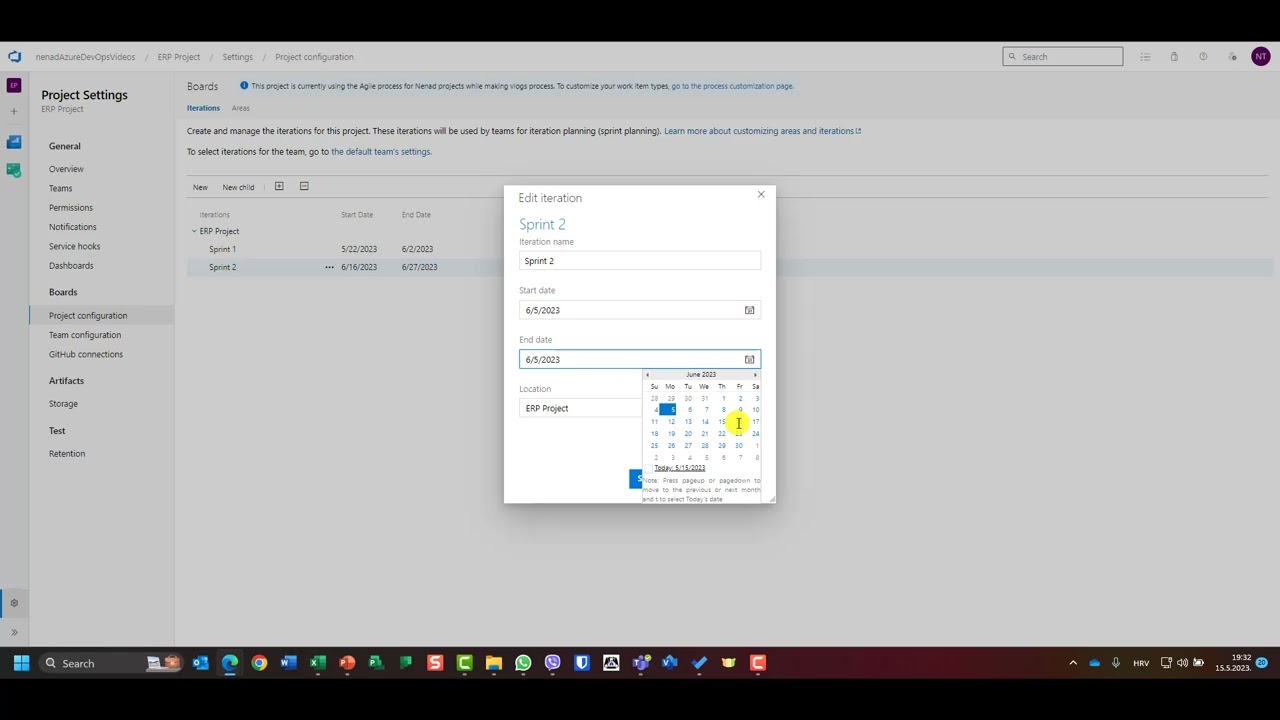Open Team configuration page
The height and width of the screenshot is (720, 1280).
85,335
